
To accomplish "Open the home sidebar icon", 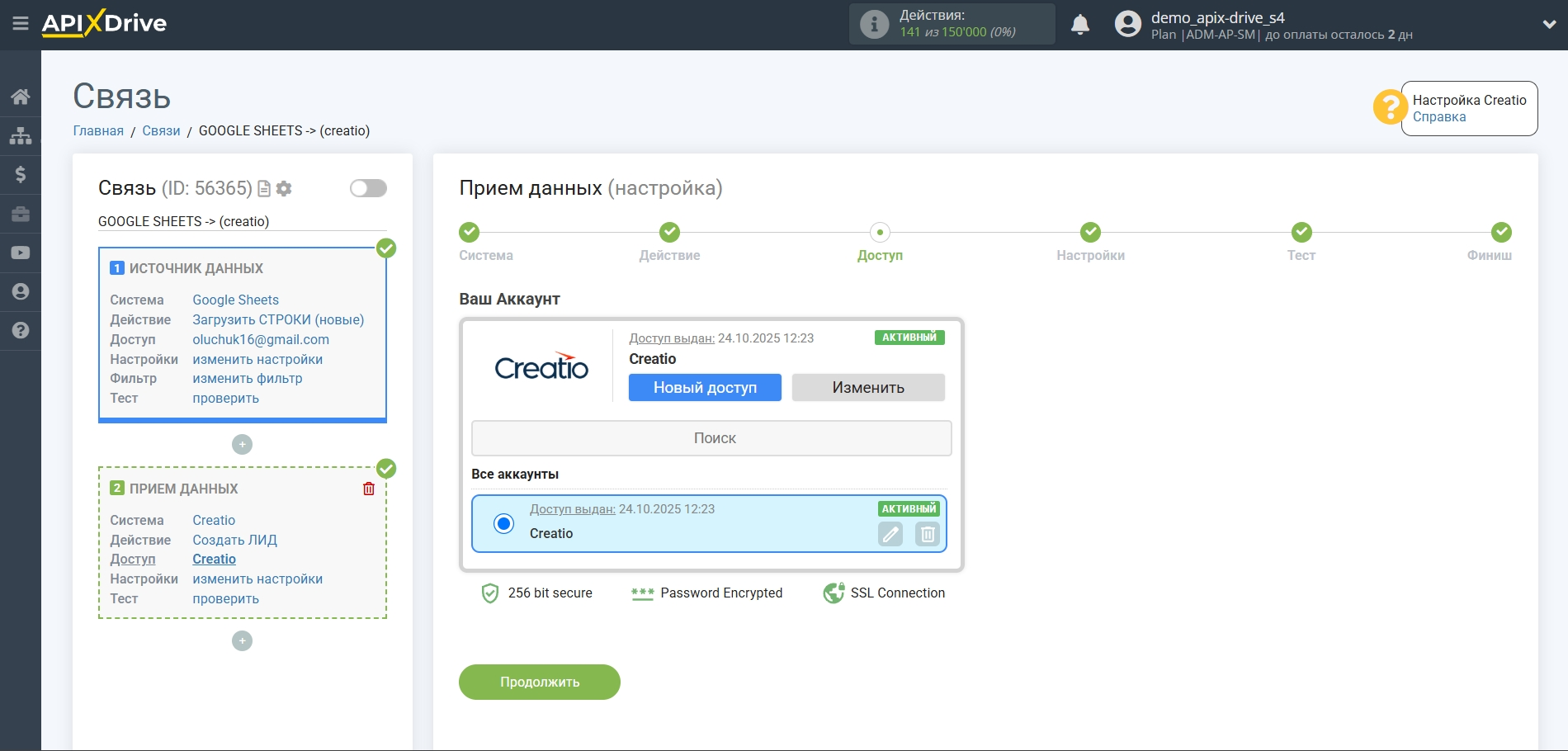I will click(21, 97).
